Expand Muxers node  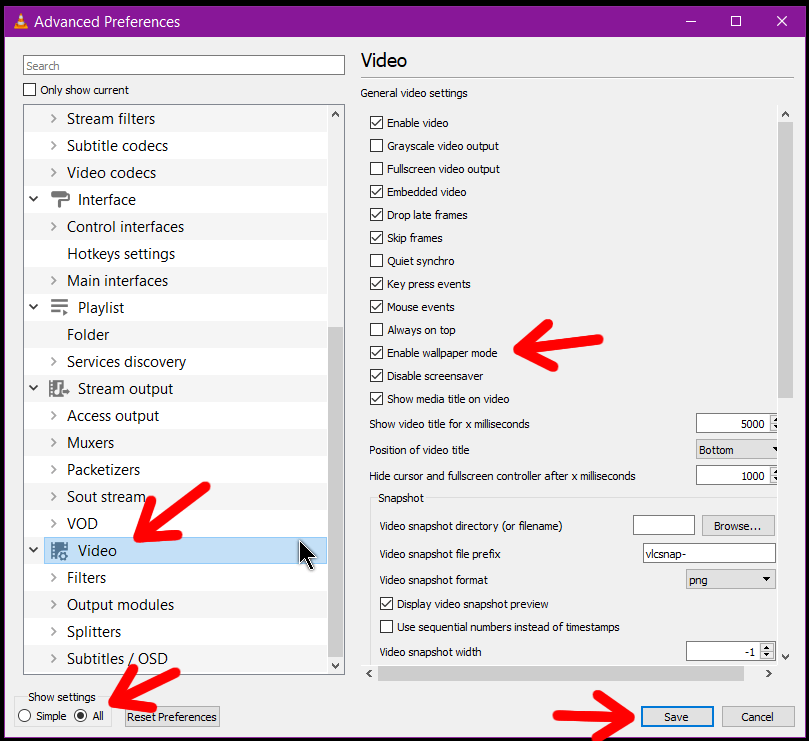tap(53, 442)
